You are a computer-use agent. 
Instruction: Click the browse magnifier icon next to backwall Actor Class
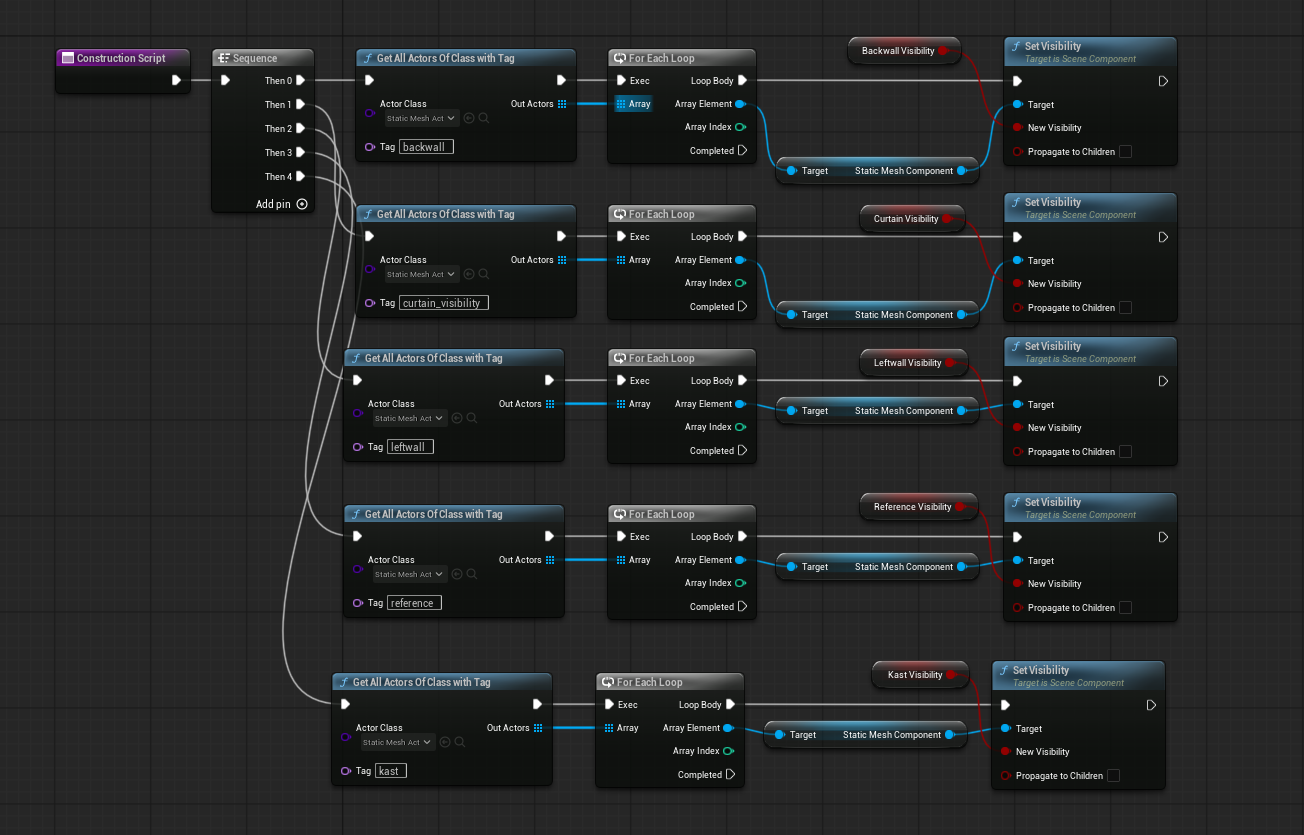[484, 118]
